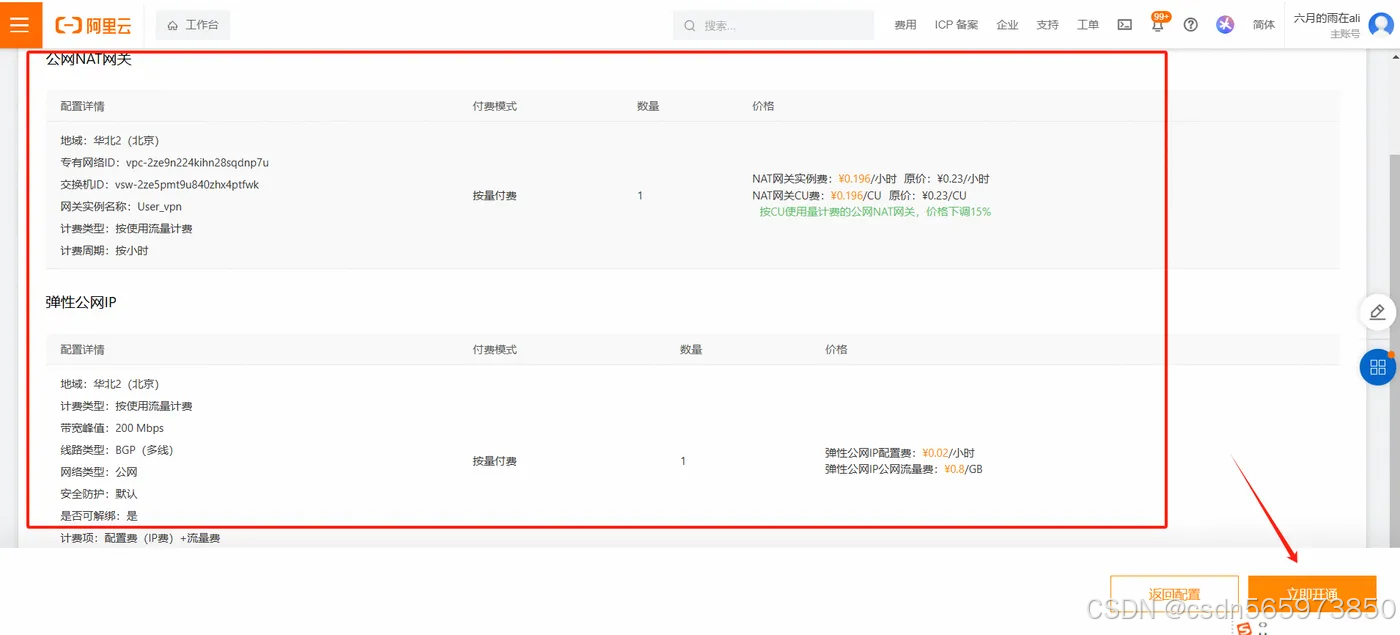
Task: Open the 支持 menu
Action: coord(1047,25)
